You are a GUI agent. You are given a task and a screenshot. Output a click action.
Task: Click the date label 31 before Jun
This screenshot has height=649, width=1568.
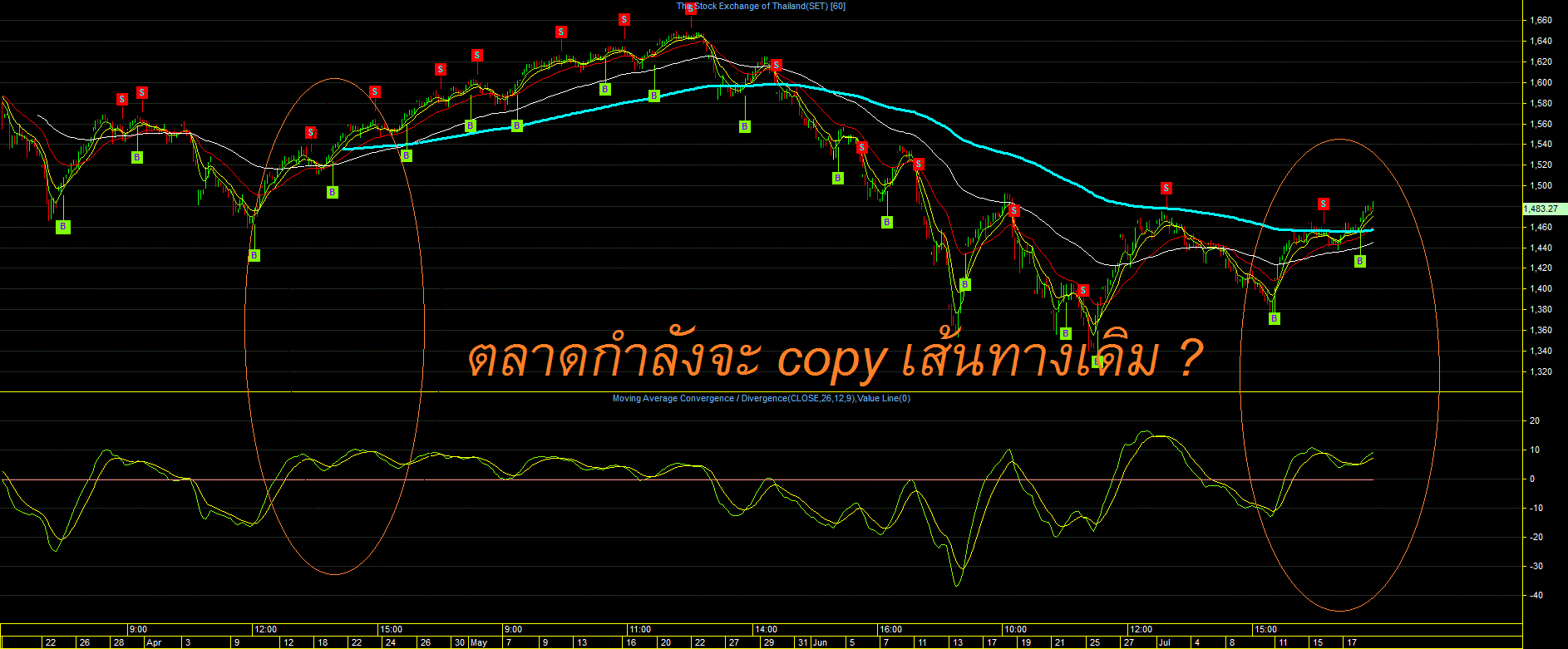802,642
